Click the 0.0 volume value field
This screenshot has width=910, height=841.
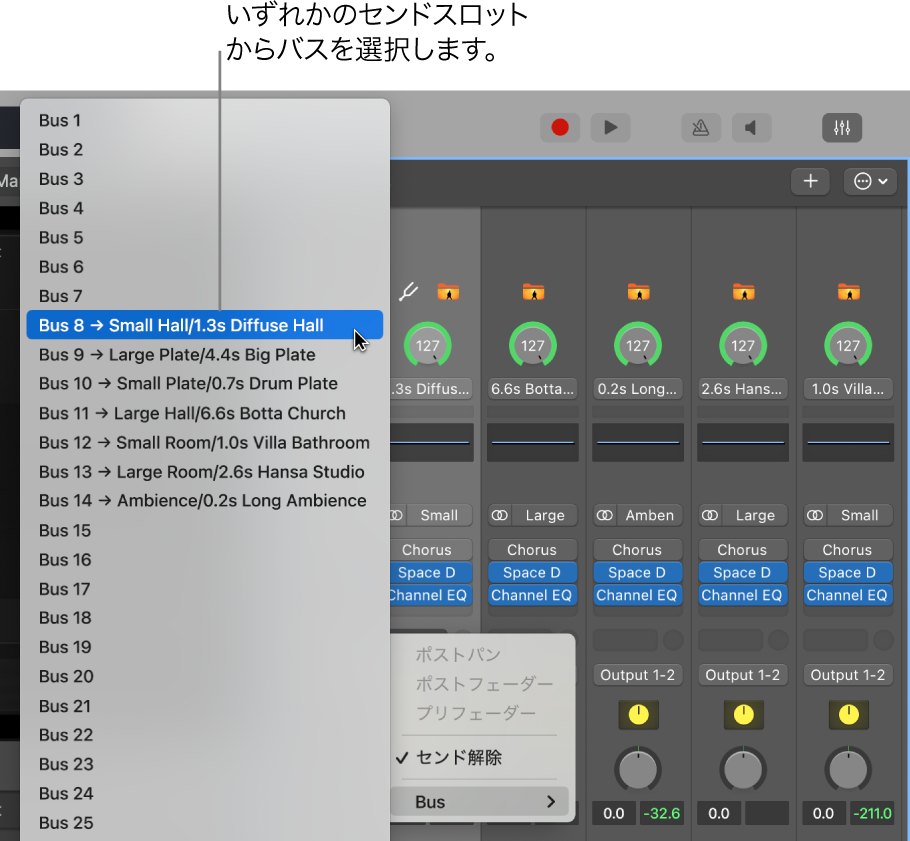[x=613, y=813]
